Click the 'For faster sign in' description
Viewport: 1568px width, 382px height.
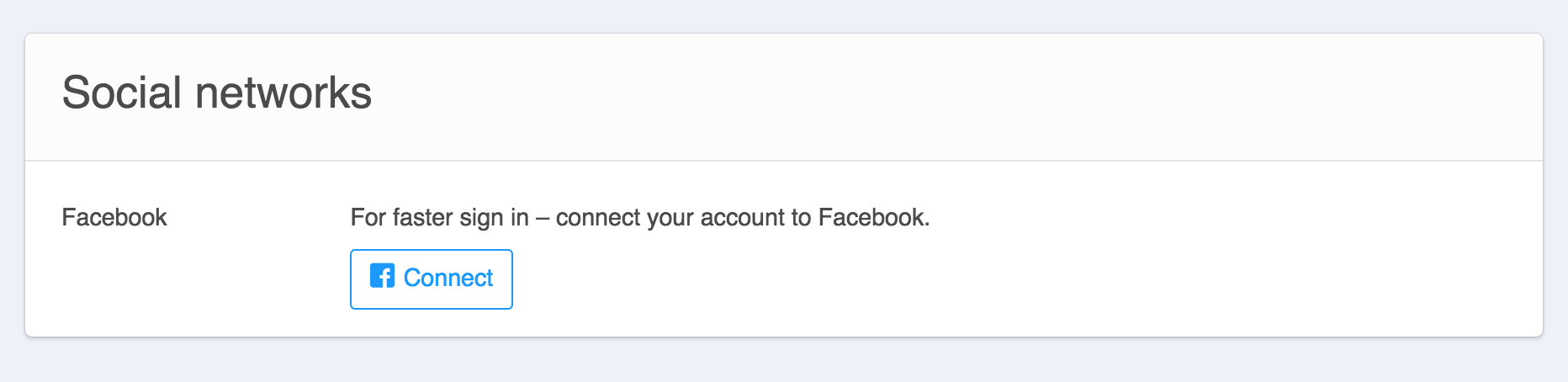point(639,218)
